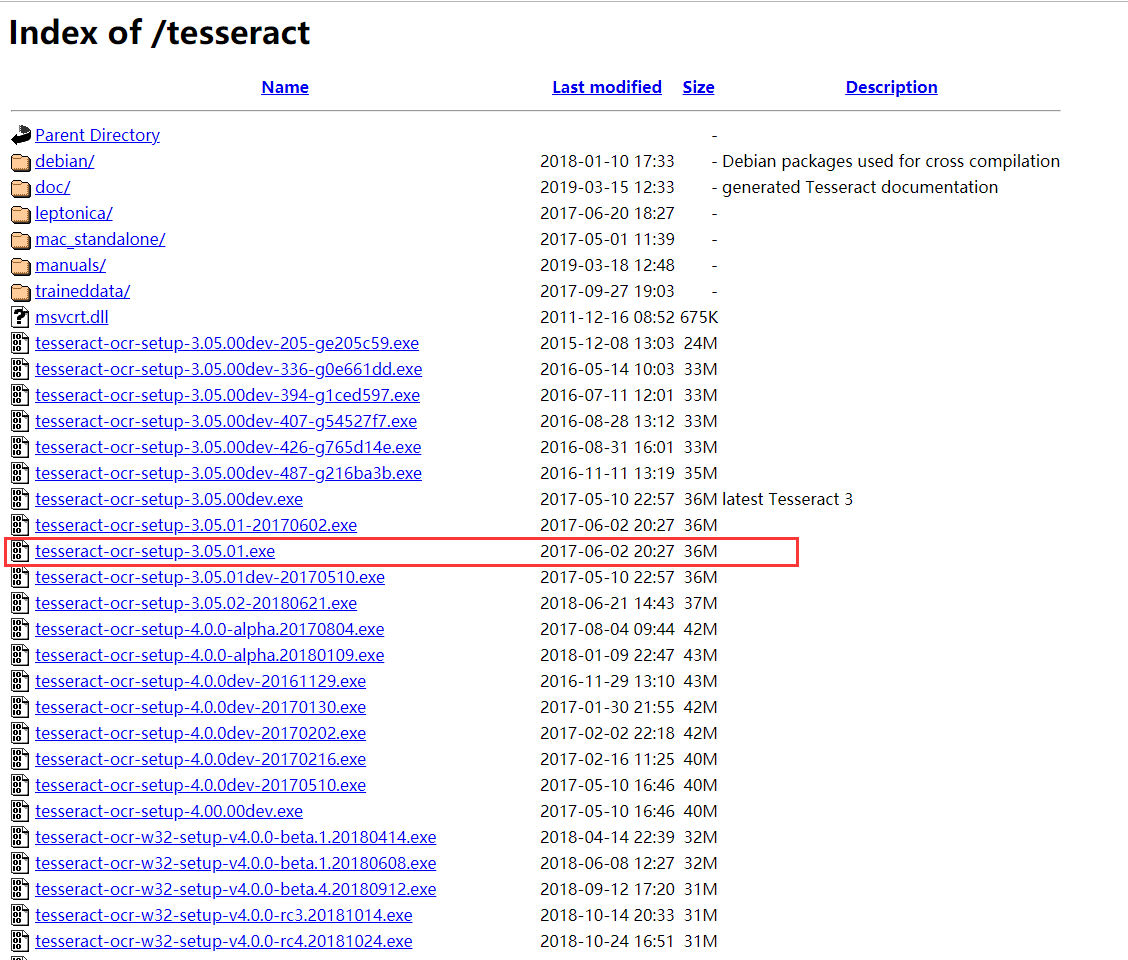Screen dimensions: 1128x960
Task: Download tesseract-ocr-setup-4.0.0dev-20170202.exe
Action: (x=201, y=733)
